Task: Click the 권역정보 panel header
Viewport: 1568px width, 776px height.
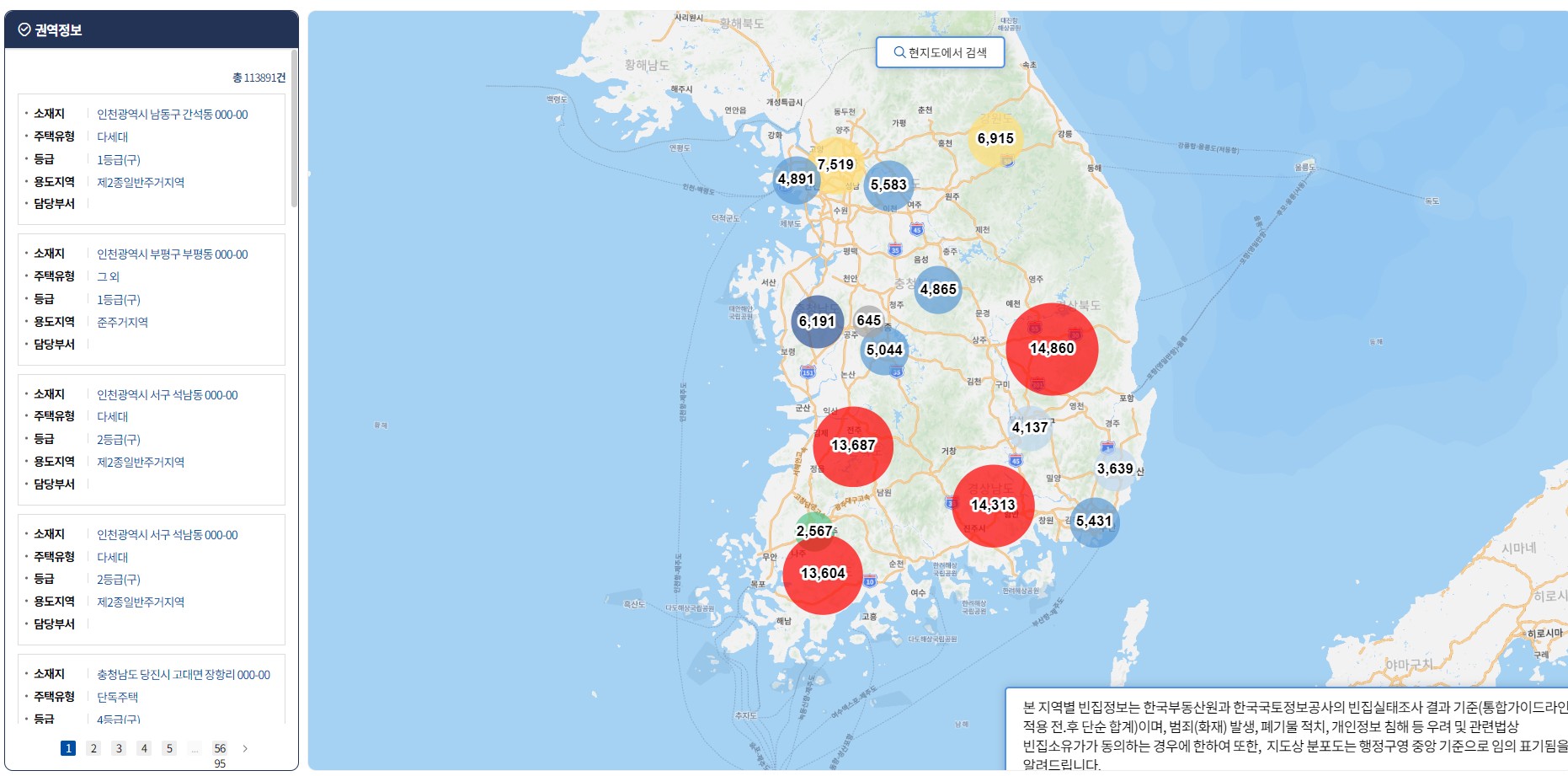Action: pyautogui.click(x=152, y=29)
